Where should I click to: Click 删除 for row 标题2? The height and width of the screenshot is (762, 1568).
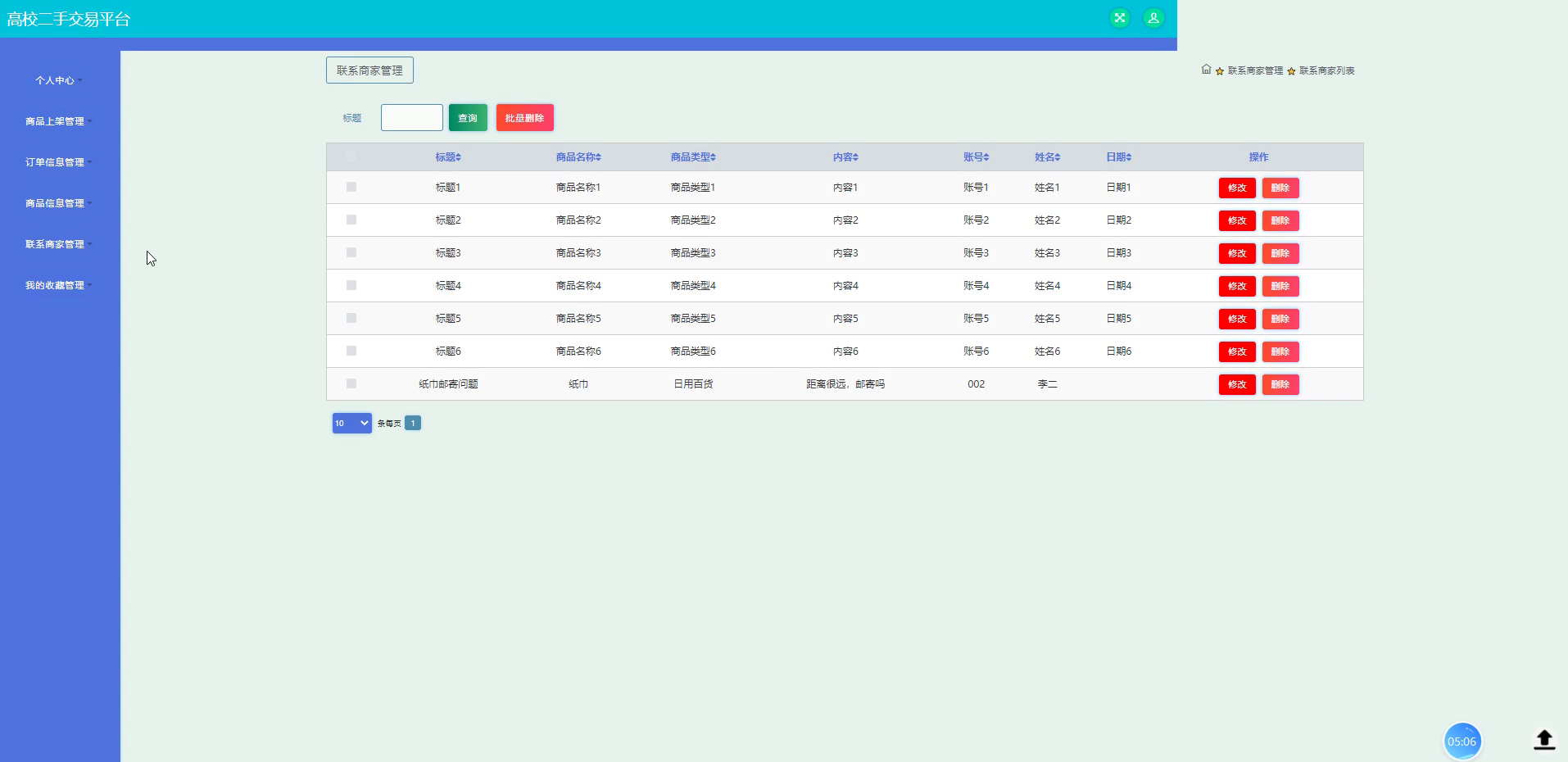(1280, 220)
